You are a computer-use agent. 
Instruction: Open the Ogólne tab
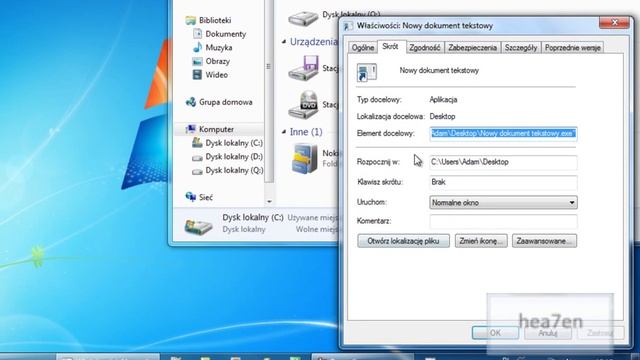click(x=363, y=48)
